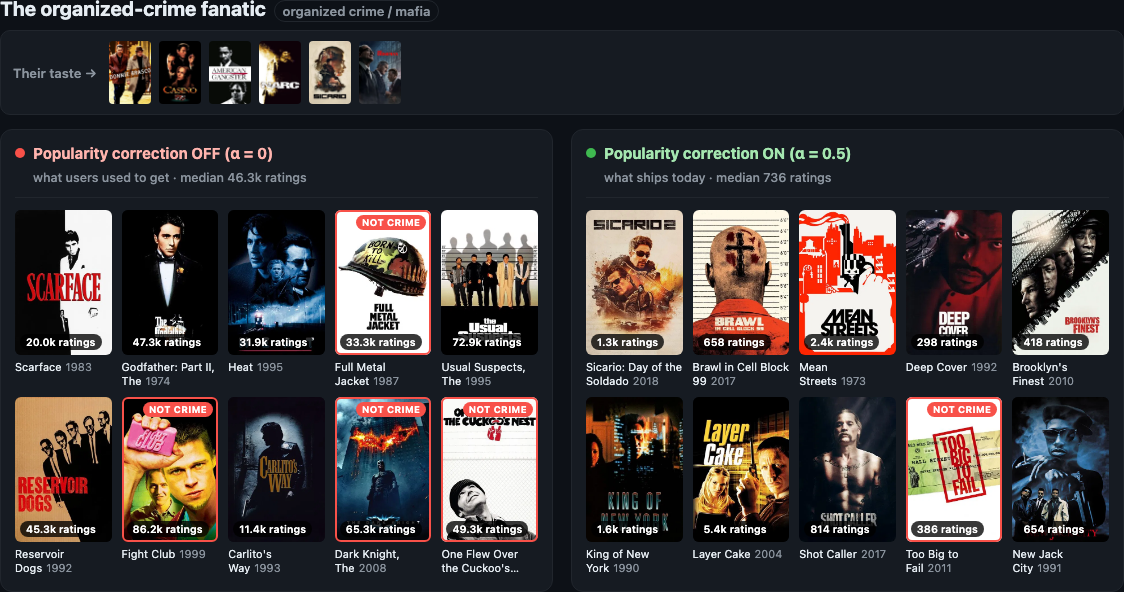Click the red status dot beside Popularity correction OFF

20,153
